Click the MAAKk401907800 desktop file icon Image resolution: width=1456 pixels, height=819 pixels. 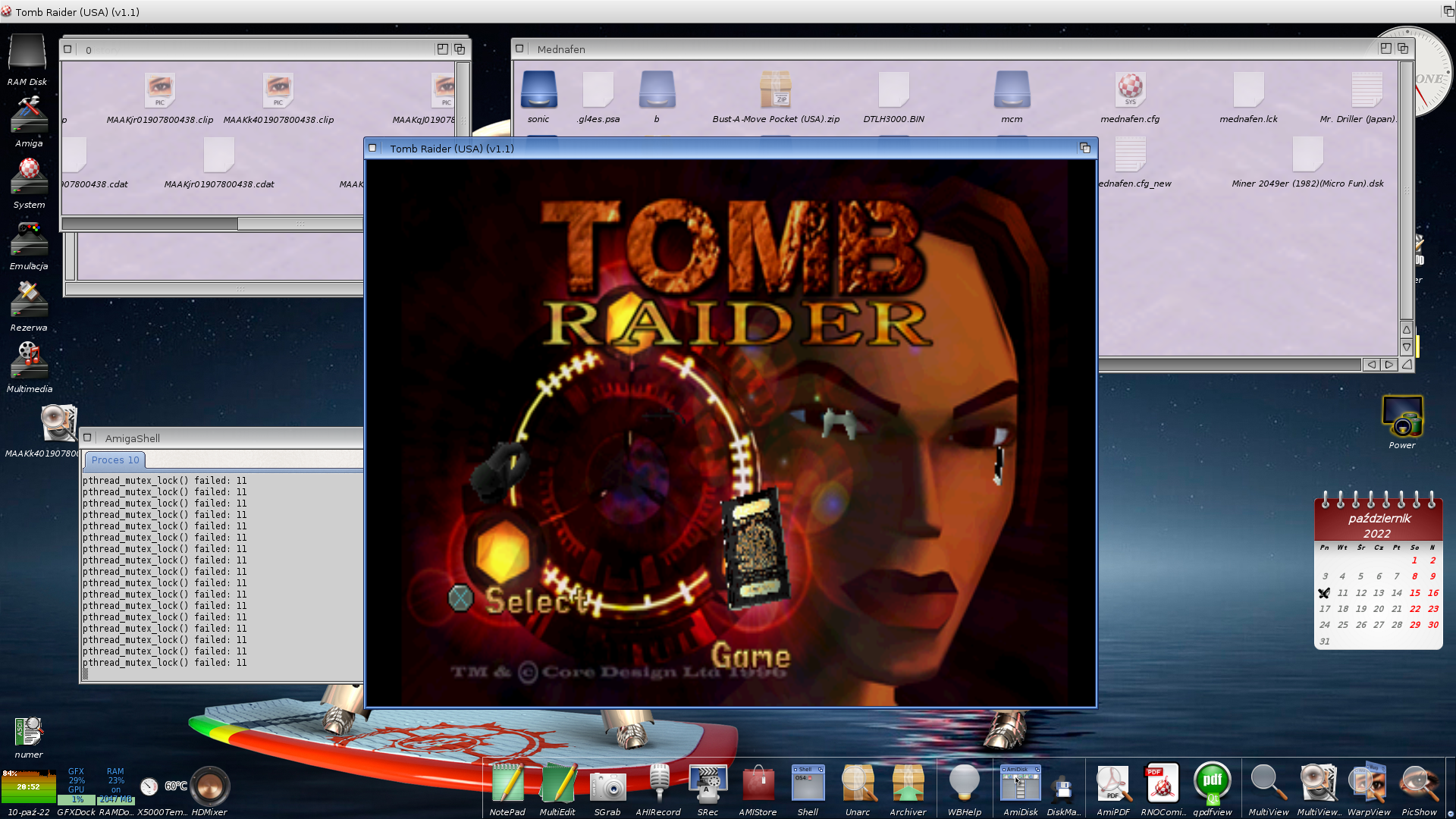(x=58, y=423)
